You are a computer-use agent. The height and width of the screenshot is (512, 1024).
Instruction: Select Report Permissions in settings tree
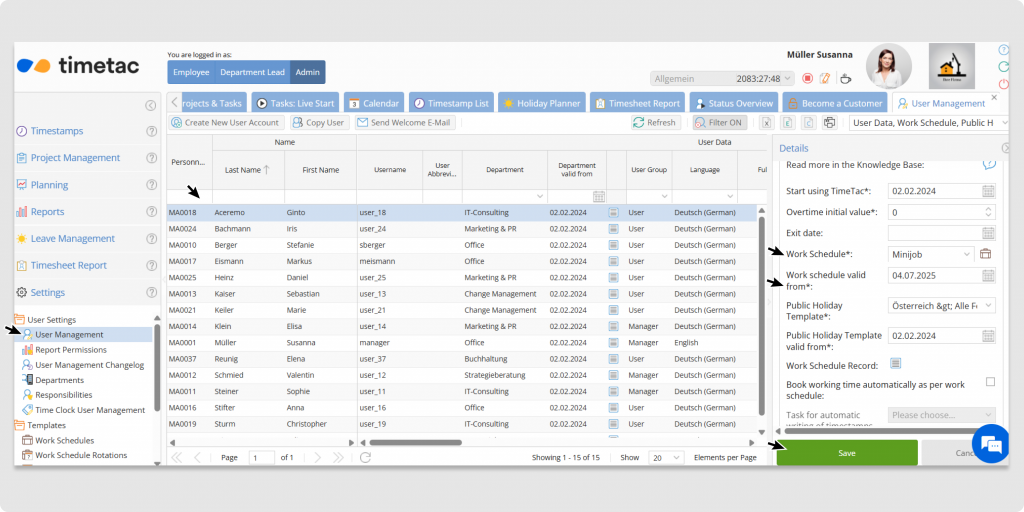(70, 350)
